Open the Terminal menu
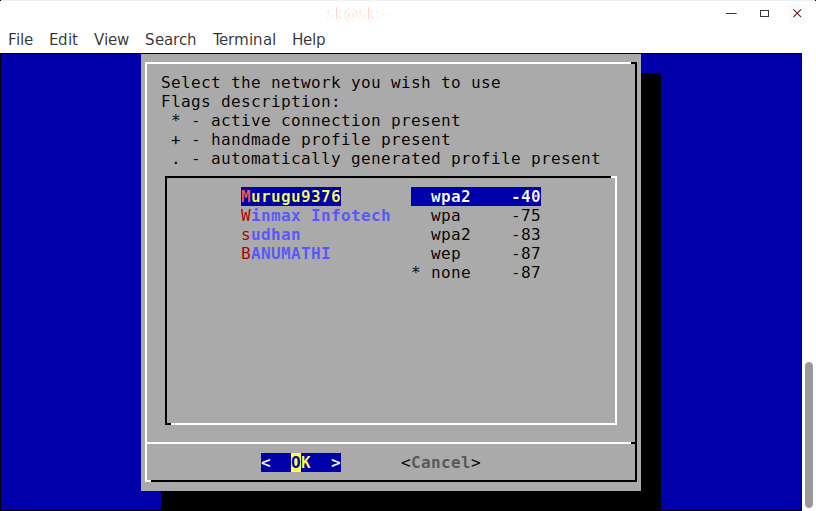 (244, 39)
